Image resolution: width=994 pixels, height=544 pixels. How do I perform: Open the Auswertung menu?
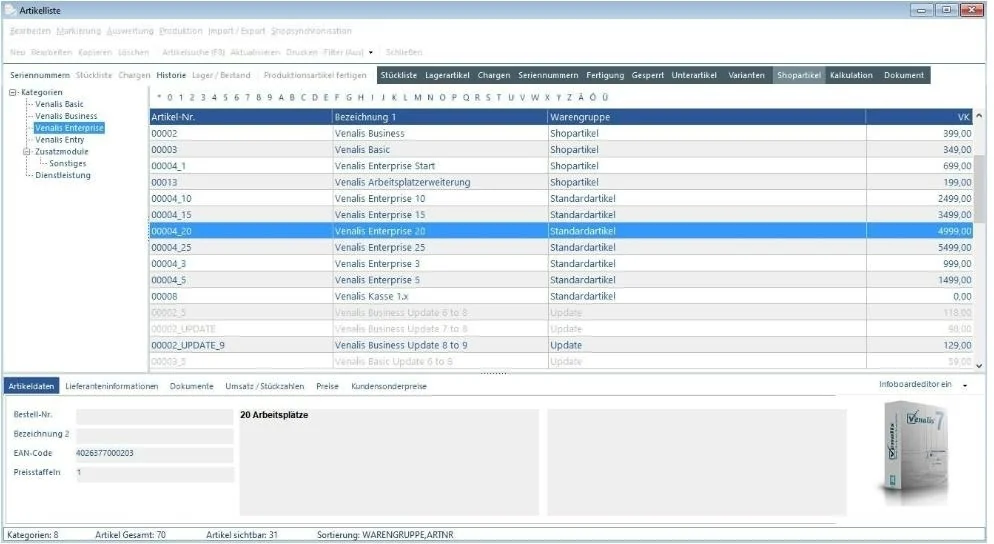click(x=130, y=30)
